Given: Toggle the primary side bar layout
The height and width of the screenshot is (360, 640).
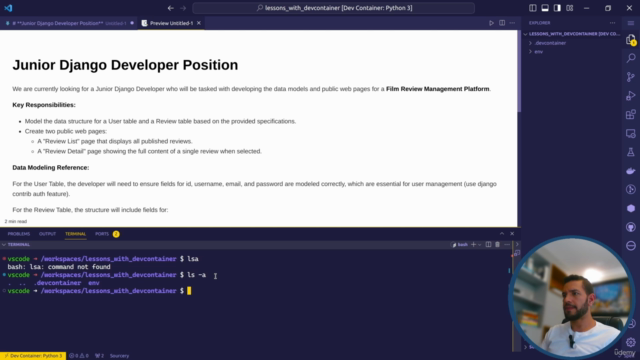Looking at the screenshot, I should click(533, 8).
